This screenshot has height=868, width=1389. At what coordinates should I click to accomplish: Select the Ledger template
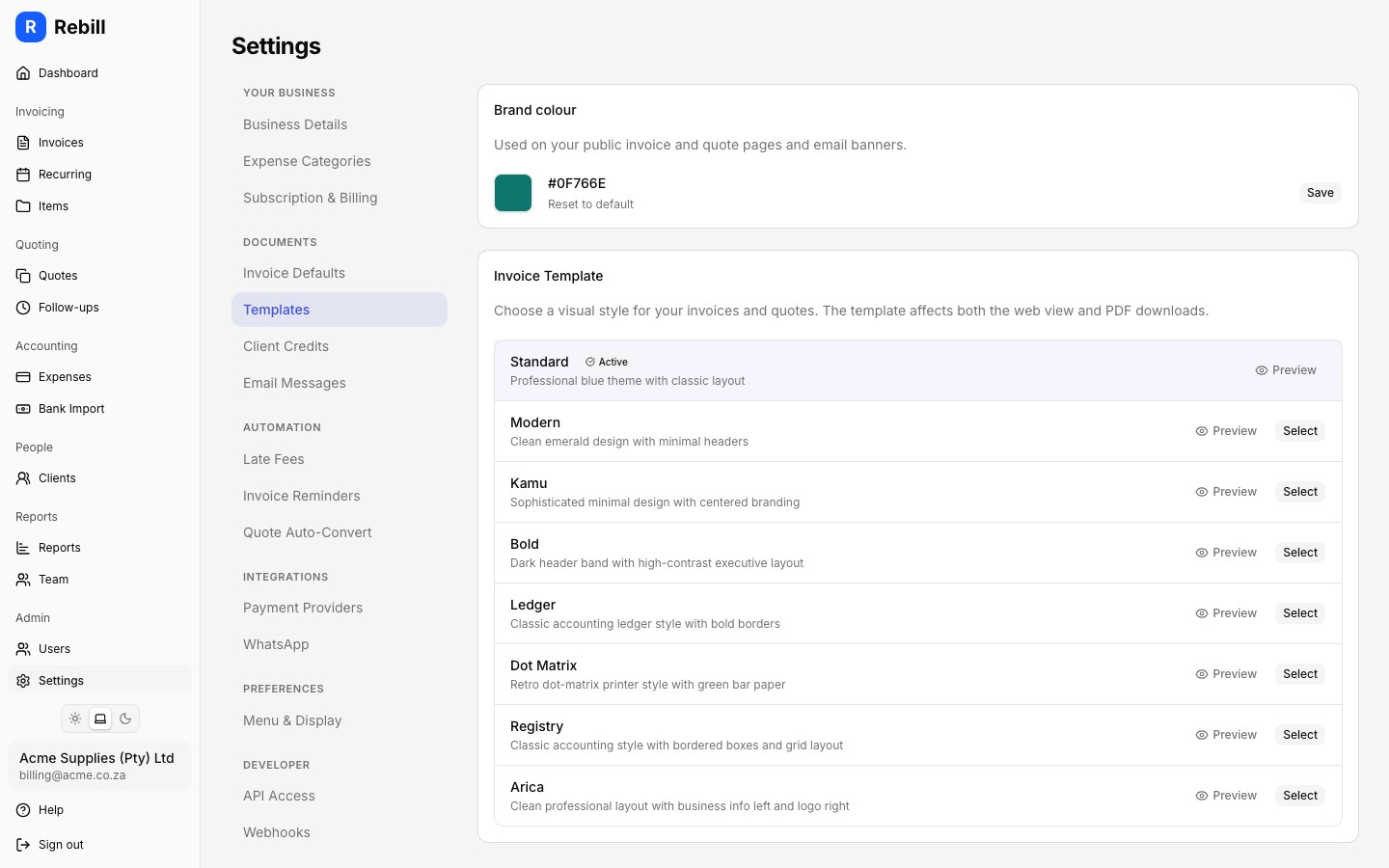pyautogui.click(x=1300, y=613)
